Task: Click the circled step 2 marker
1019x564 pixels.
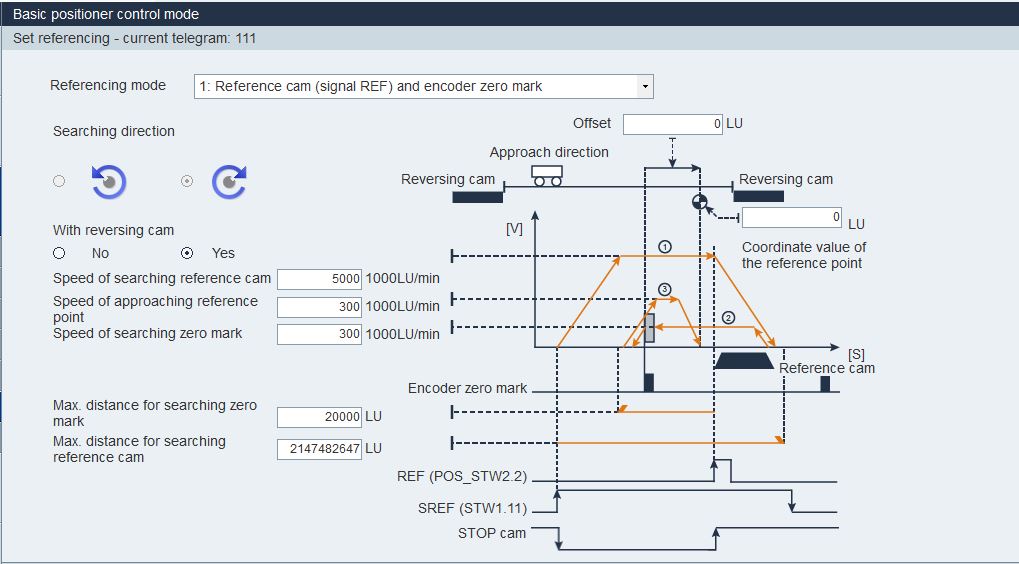Action: point(729,318)
